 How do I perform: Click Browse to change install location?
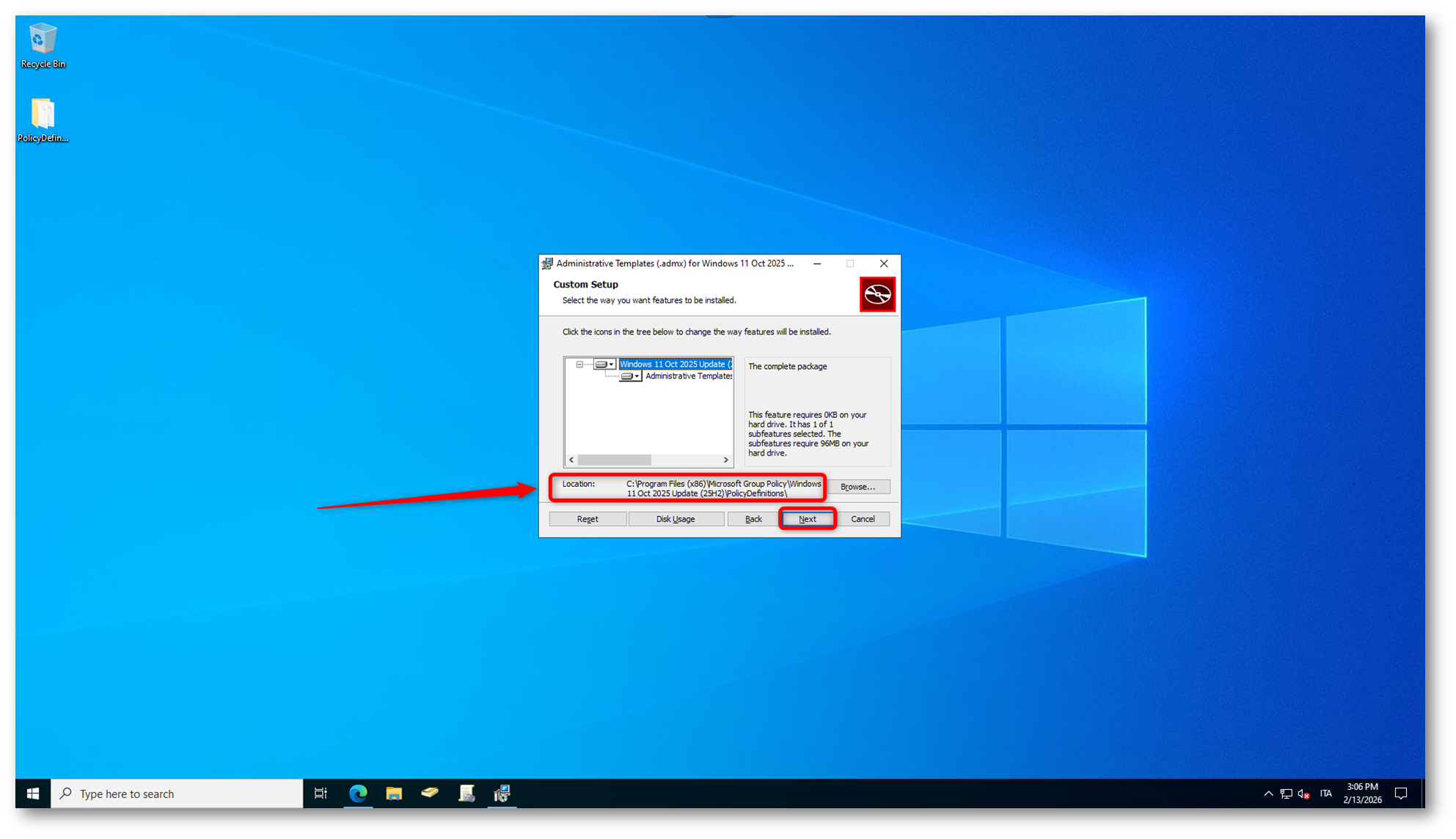point(857,487)
